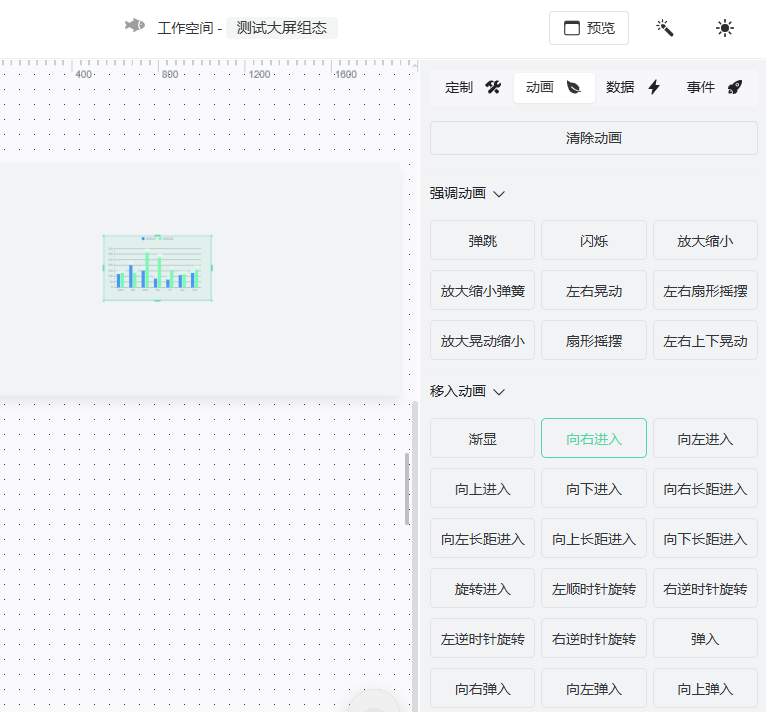Open the magic wand tool
Viewport: 766px width, 712px height.
click(664, 28)
